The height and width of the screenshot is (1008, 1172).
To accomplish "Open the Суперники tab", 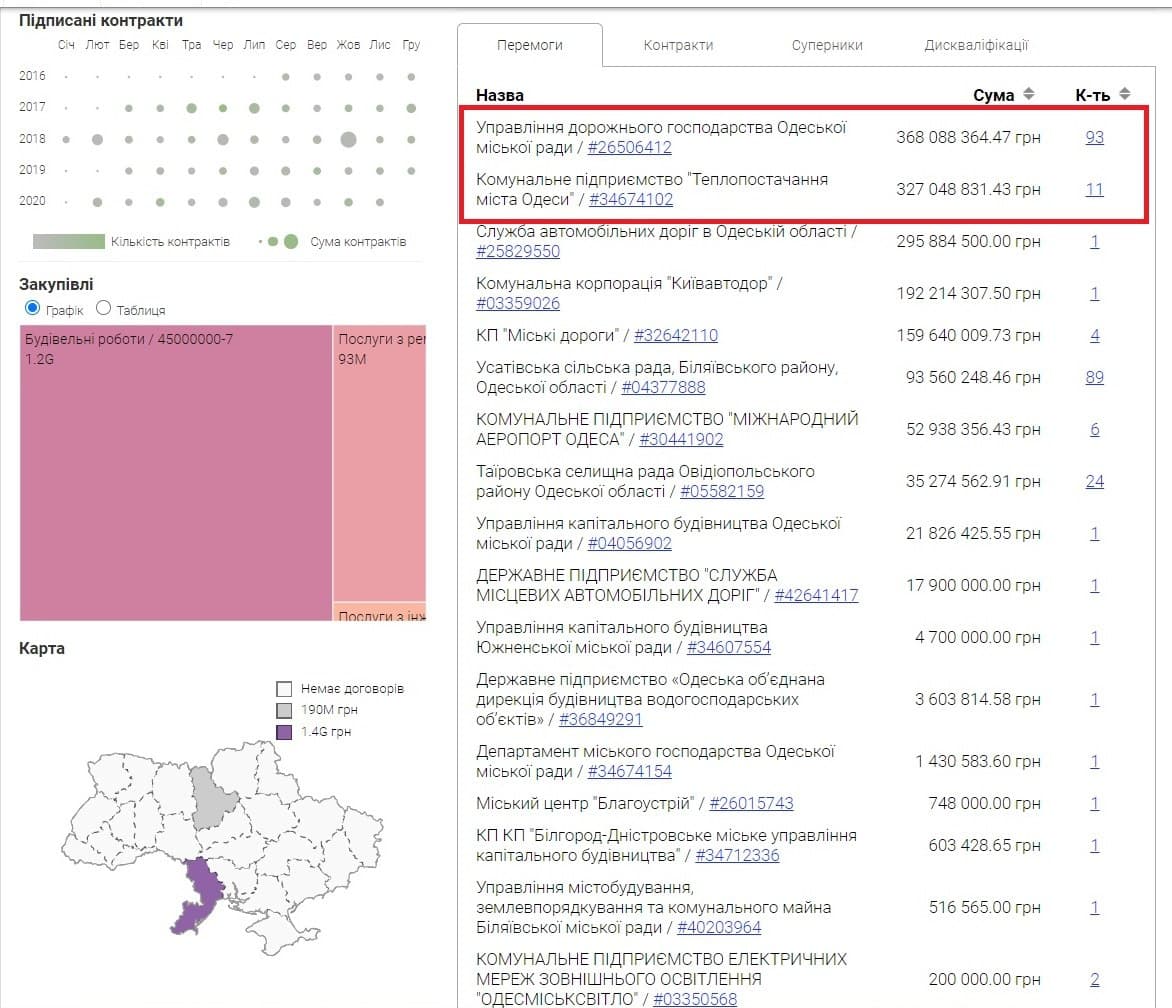I will [826, 45].
